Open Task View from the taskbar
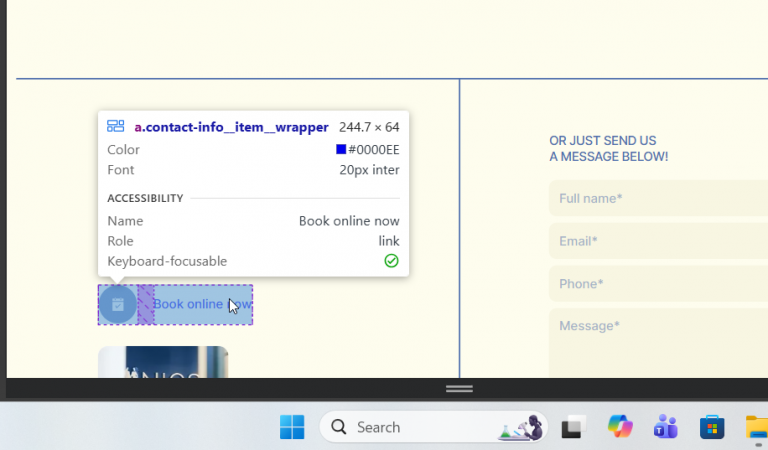Screen dimensions: 768x450 [574, 427]
